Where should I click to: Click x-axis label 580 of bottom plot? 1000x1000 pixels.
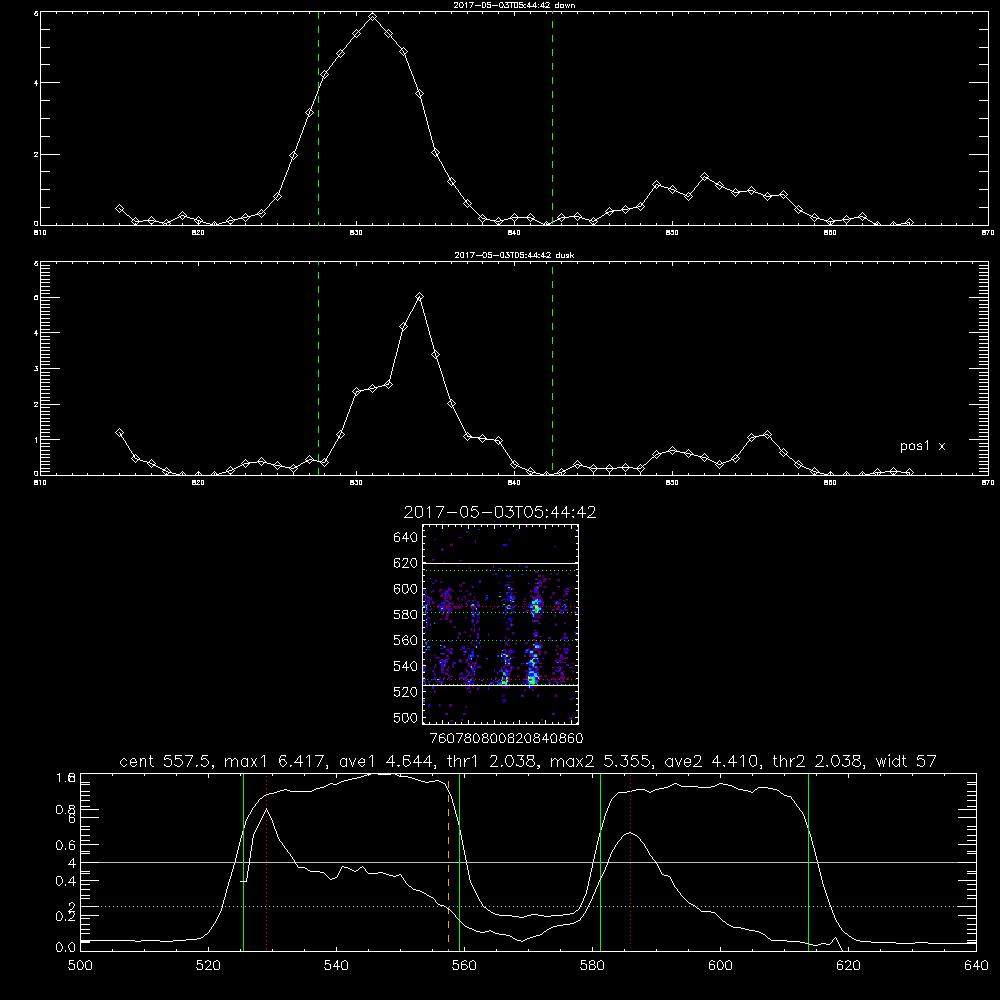pos(592,966)
